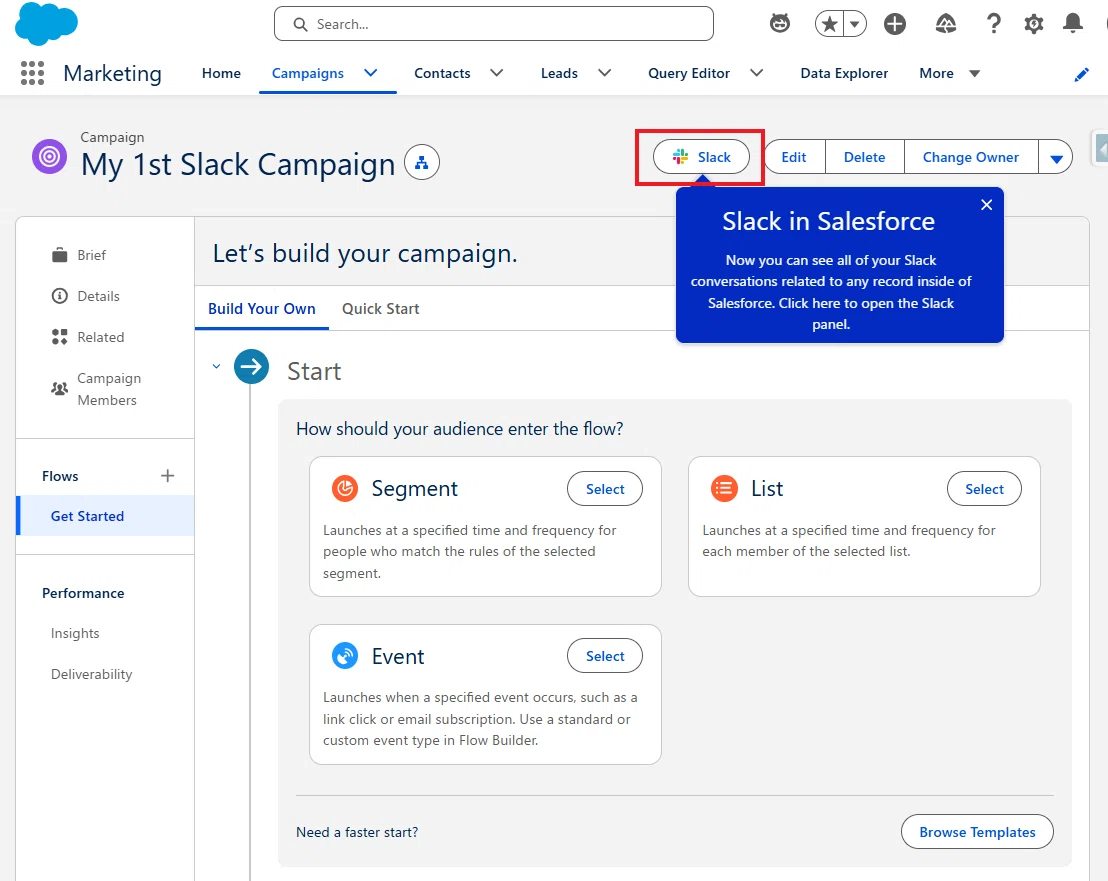Image resolution: width=1108 pixels, height=881 pixels.
Task: Click the pencil edit navigation icon
Action: [1081, 74]
